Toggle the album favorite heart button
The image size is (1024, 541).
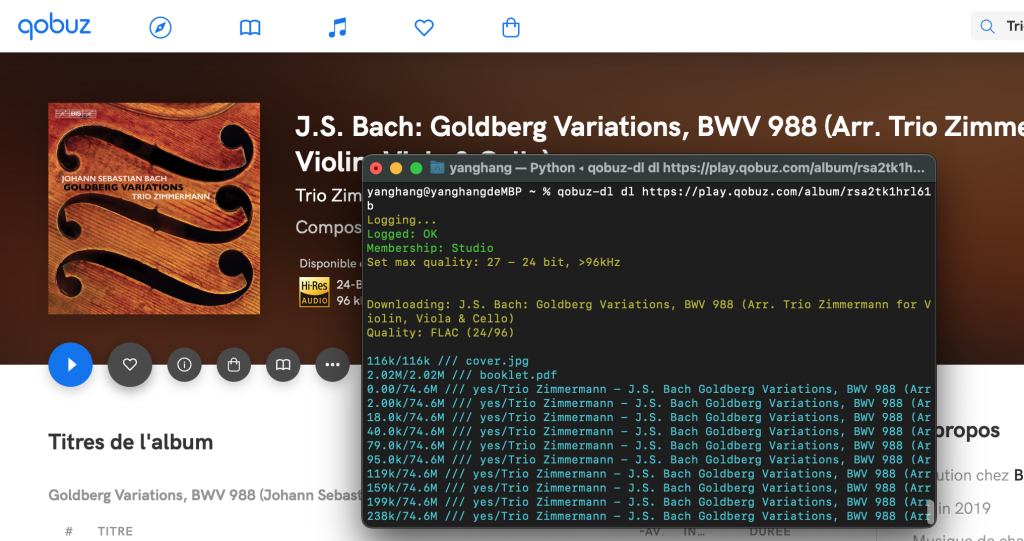(x=130, y=365)
